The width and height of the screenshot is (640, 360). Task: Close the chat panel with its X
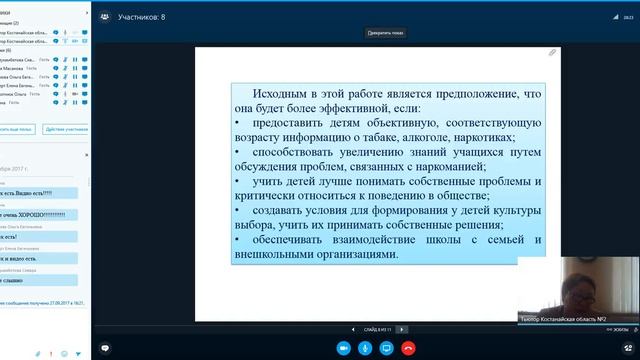87,155
